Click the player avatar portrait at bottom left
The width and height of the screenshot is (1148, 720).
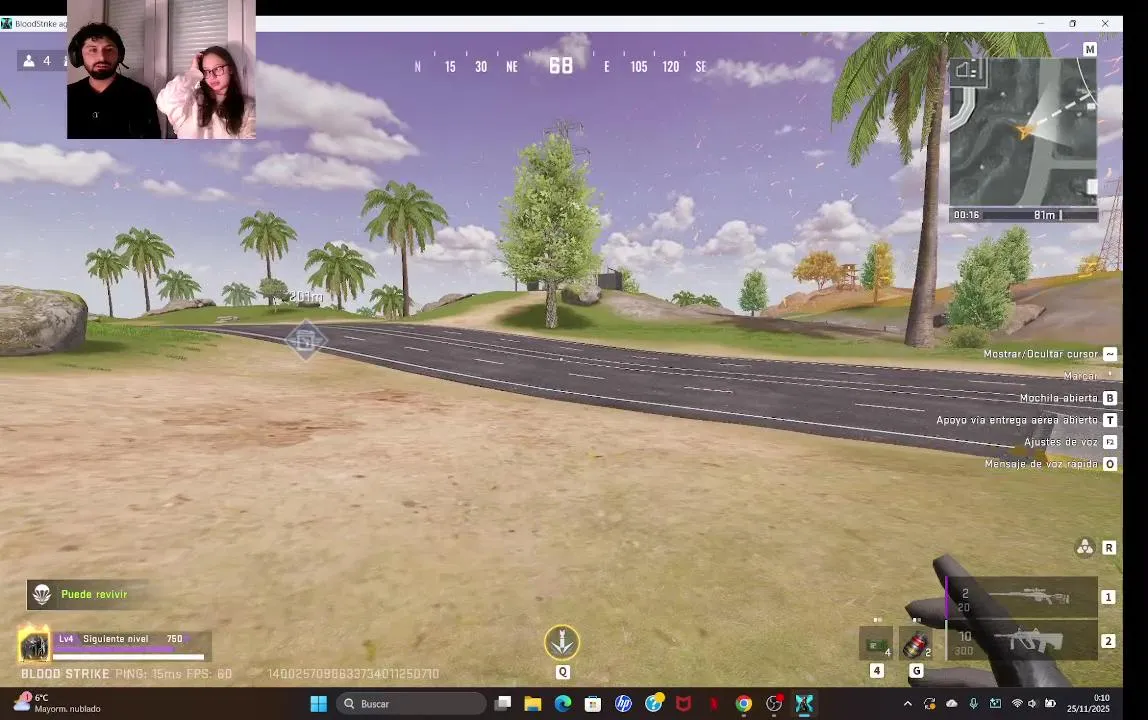click(x=34, y=645)
